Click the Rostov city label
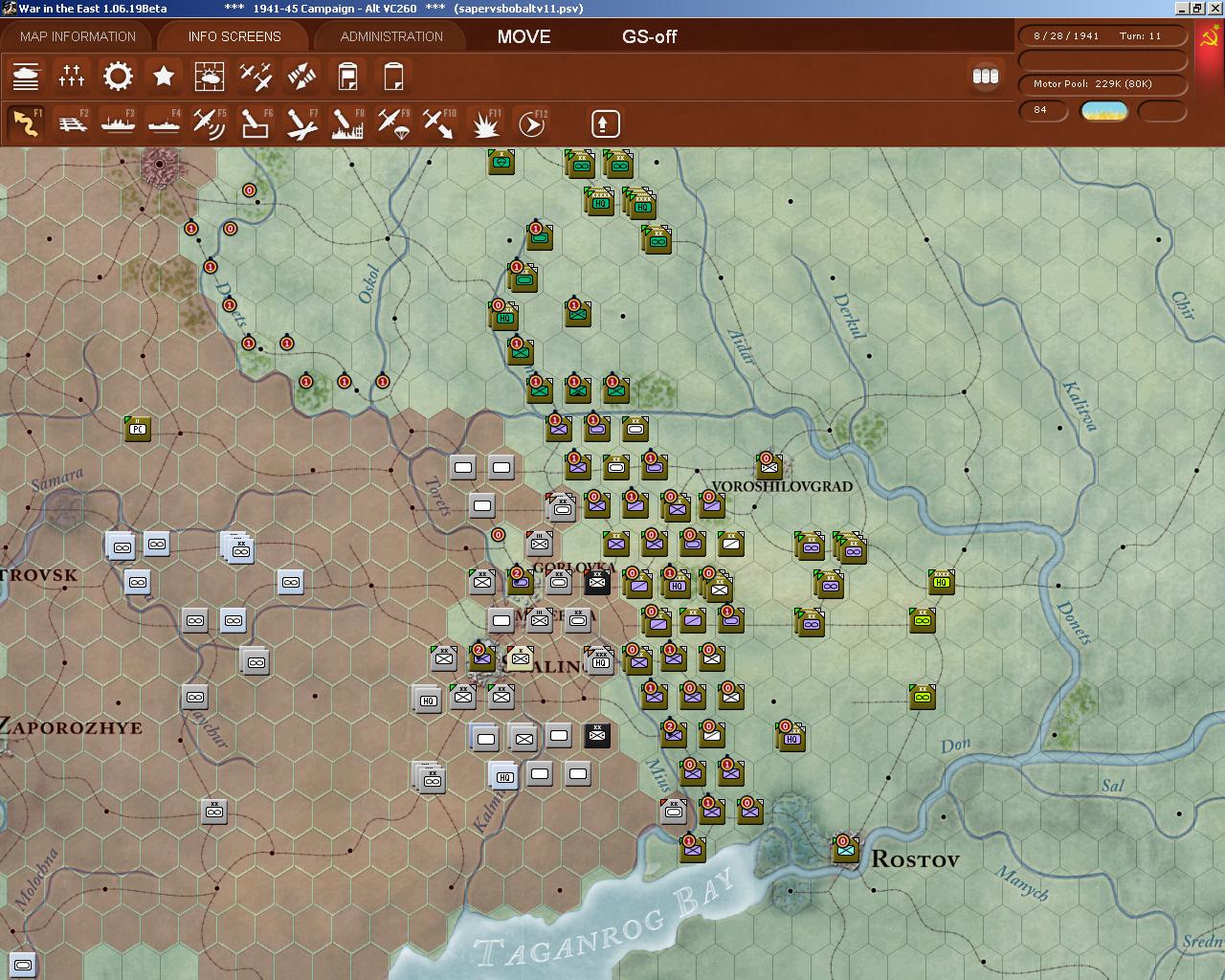The height and width of the screenshot is (980, 1225). coord(915,858)
